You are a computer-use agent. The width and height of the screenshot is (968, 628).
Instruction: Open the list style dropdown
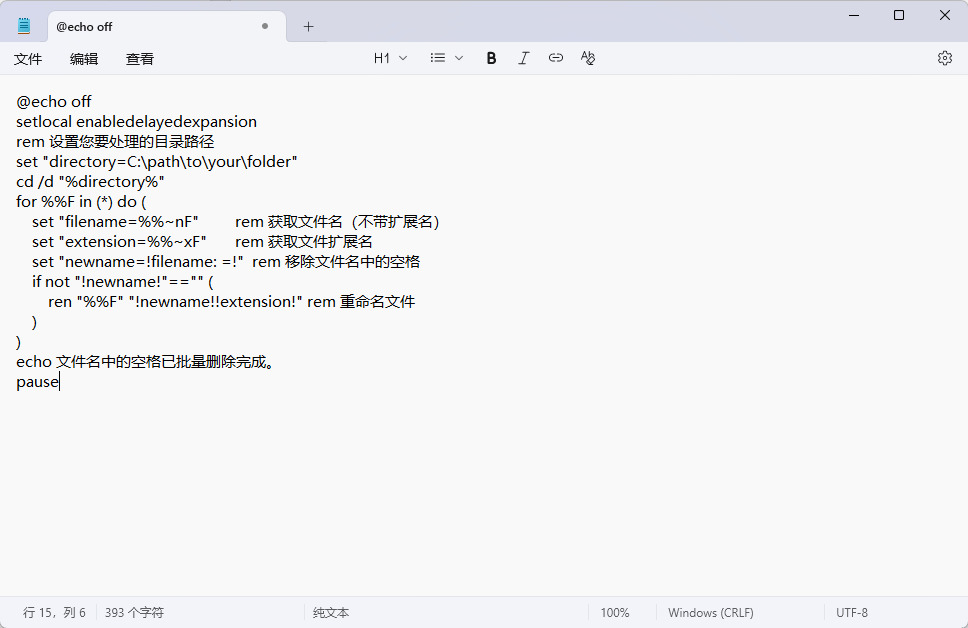coord(446,58)
